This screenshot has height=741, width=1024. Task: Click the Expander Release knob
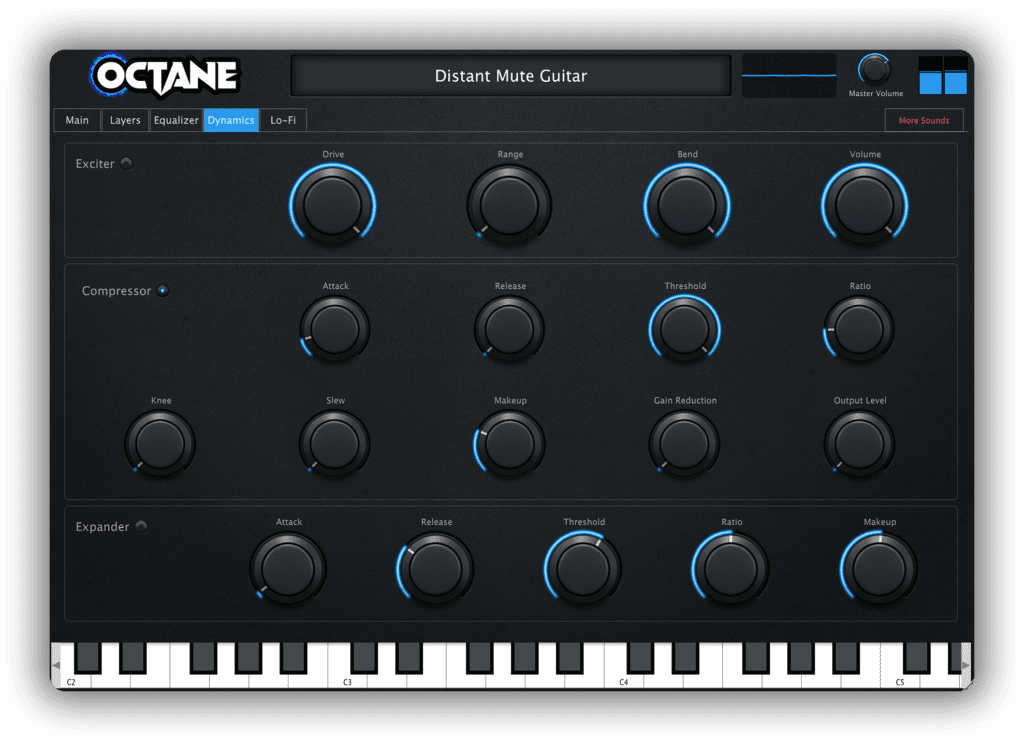[435, 568]
